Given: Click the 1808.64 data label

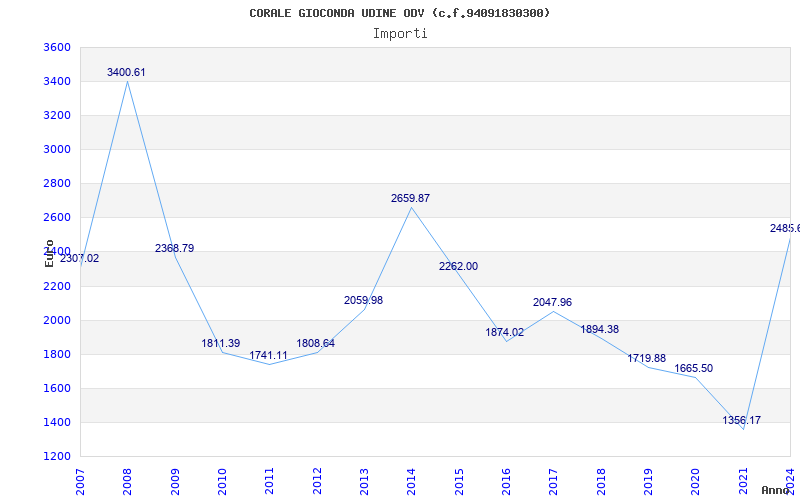Looking at the screenshot, I should pyautogui.click(x=316, y=343).
